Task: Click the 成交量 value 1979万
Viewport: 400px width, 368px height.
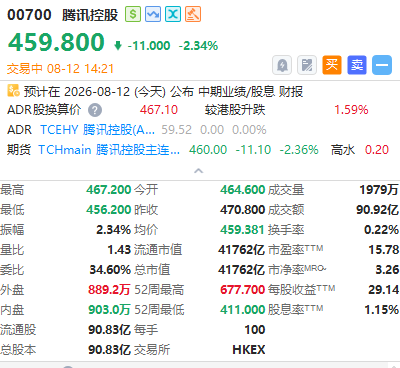Action: click(x=379, y=190)
